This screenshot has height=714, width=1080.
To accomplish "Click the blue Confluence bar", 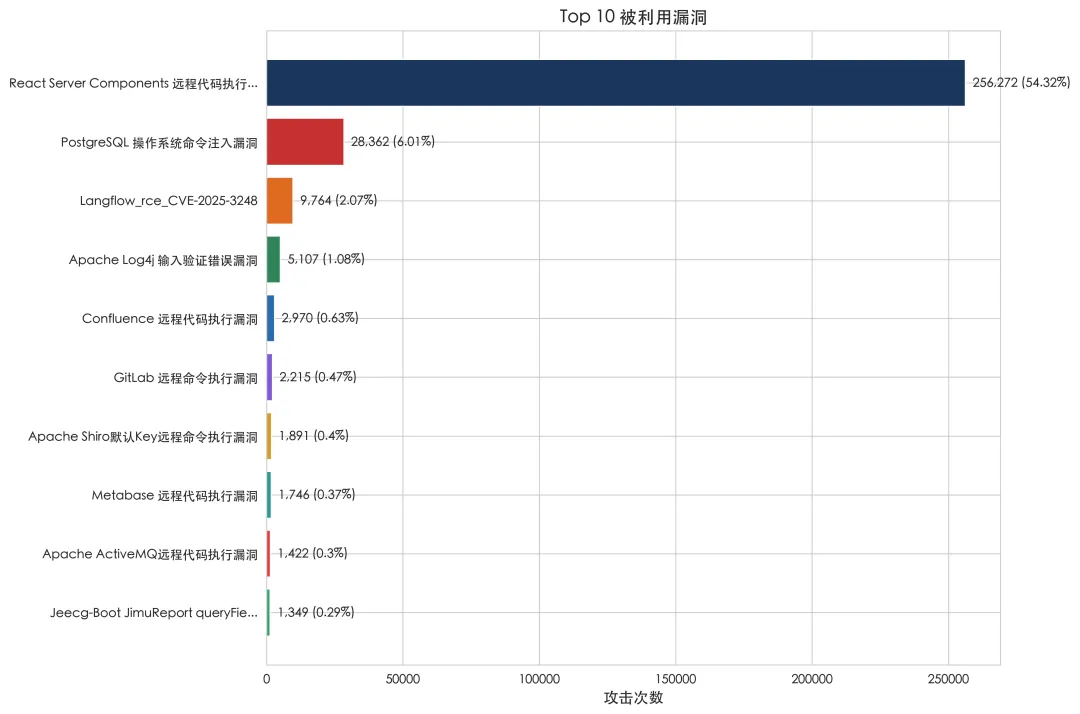I will click(x=271, y=318).
